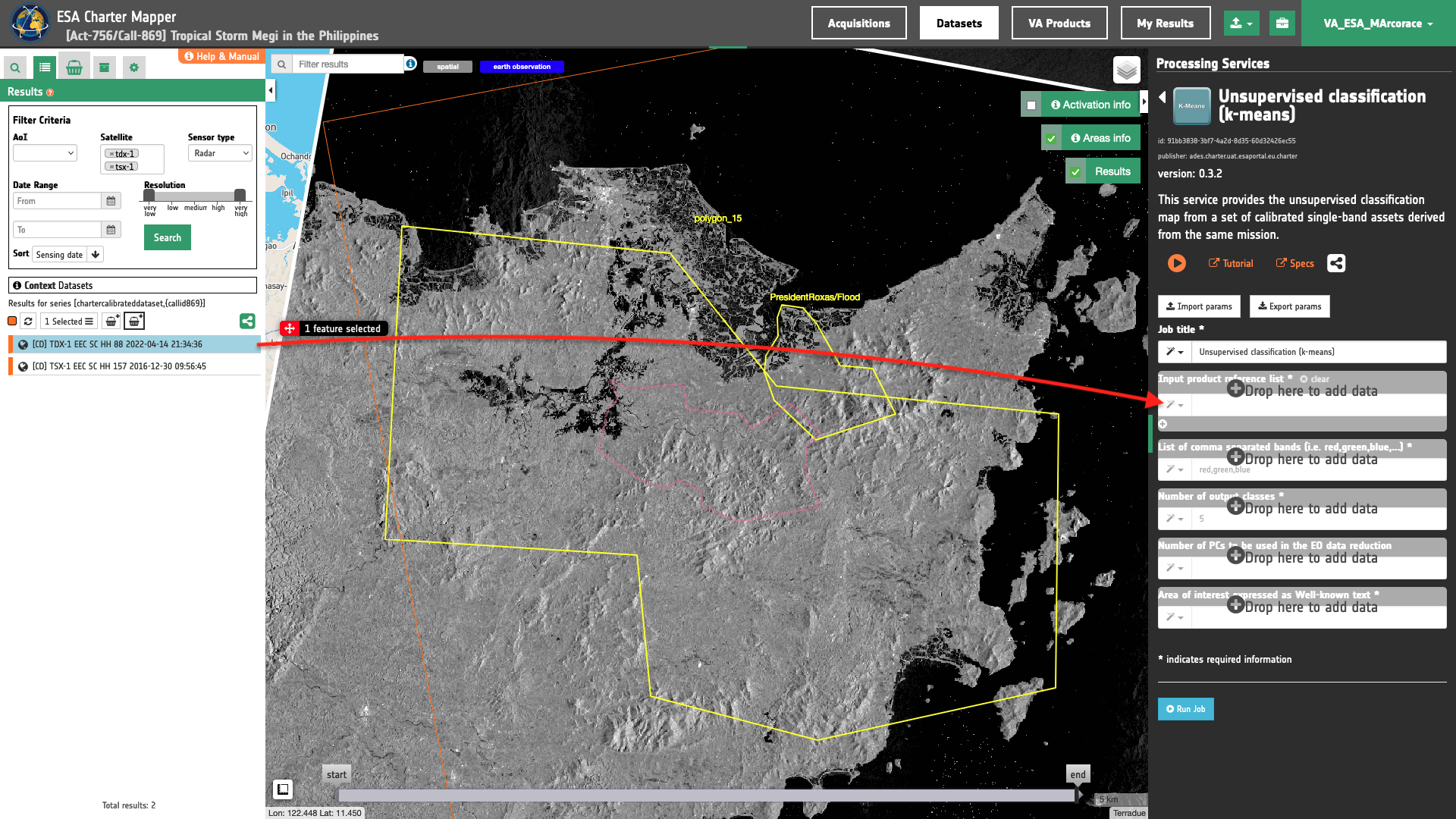The width and height of the screenshot is (1456, 819).
Task: Click the map filter search magnifier icon
Action: coord(281,64)
